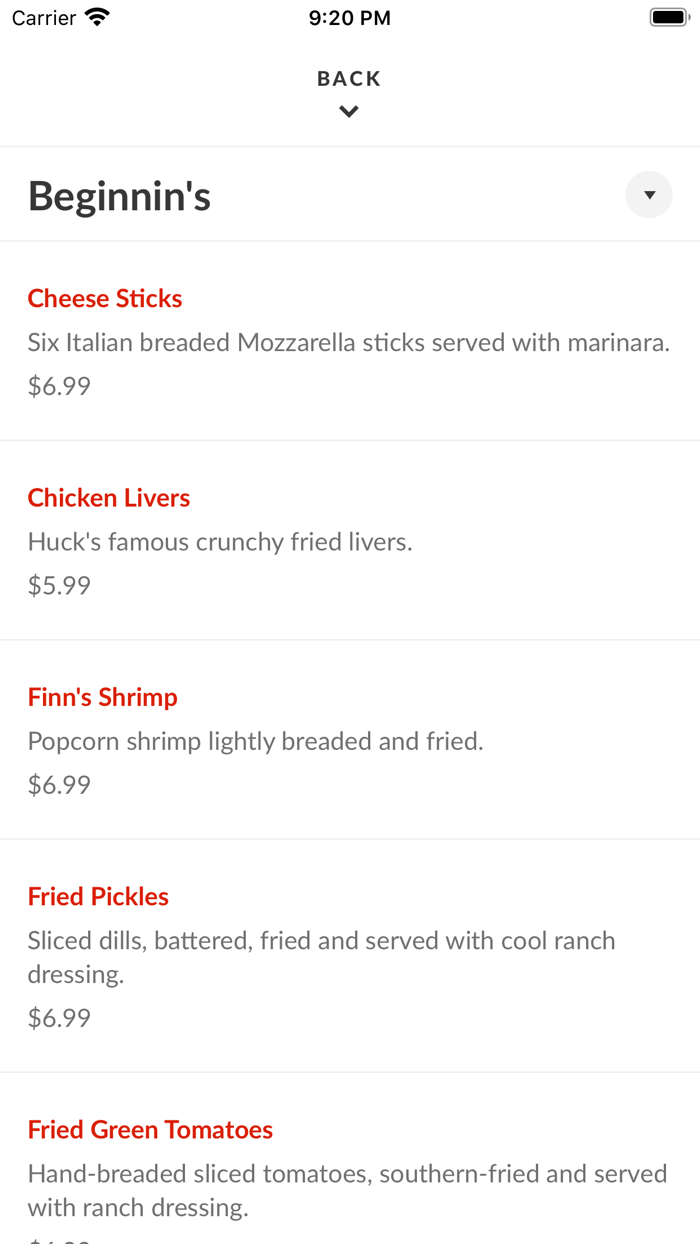
Task: Open the Cheese Sticks item
Action: coord(104,298)
